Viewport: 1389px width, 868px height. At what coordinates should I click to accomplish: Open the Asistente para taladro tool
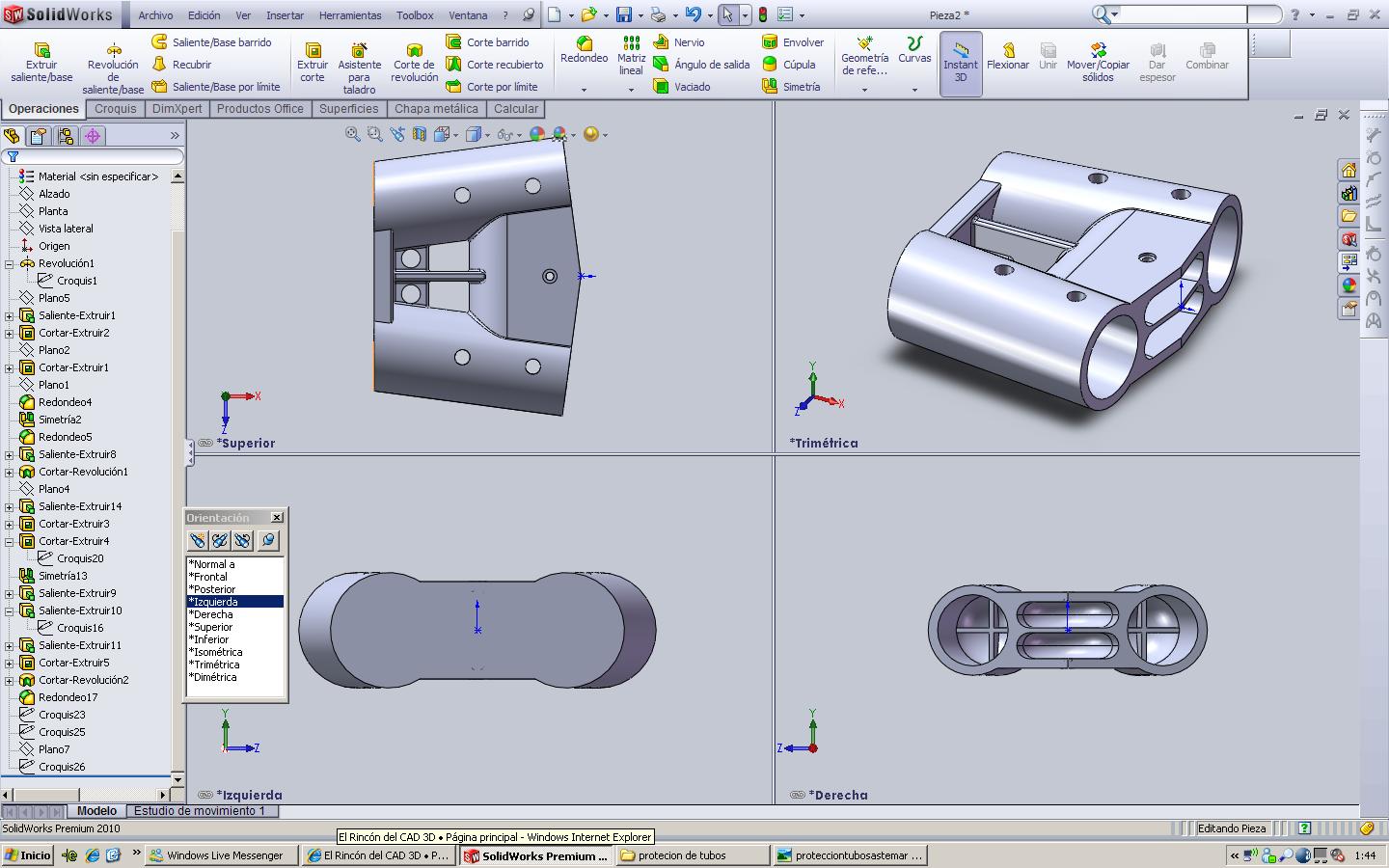coord(359,68)
